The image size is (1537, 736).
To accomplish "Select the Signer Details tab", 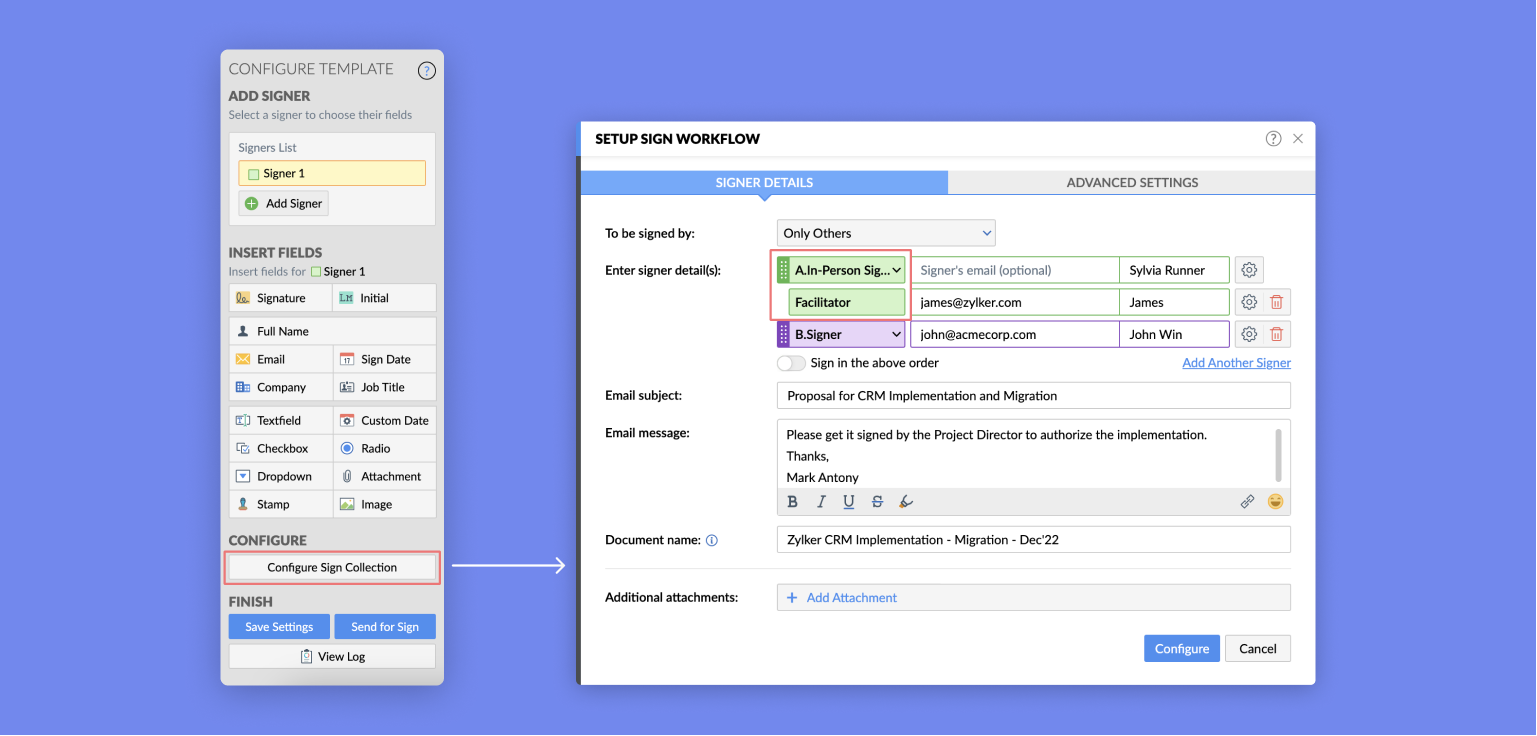I will pyautogui.click(x=764, y=182).
